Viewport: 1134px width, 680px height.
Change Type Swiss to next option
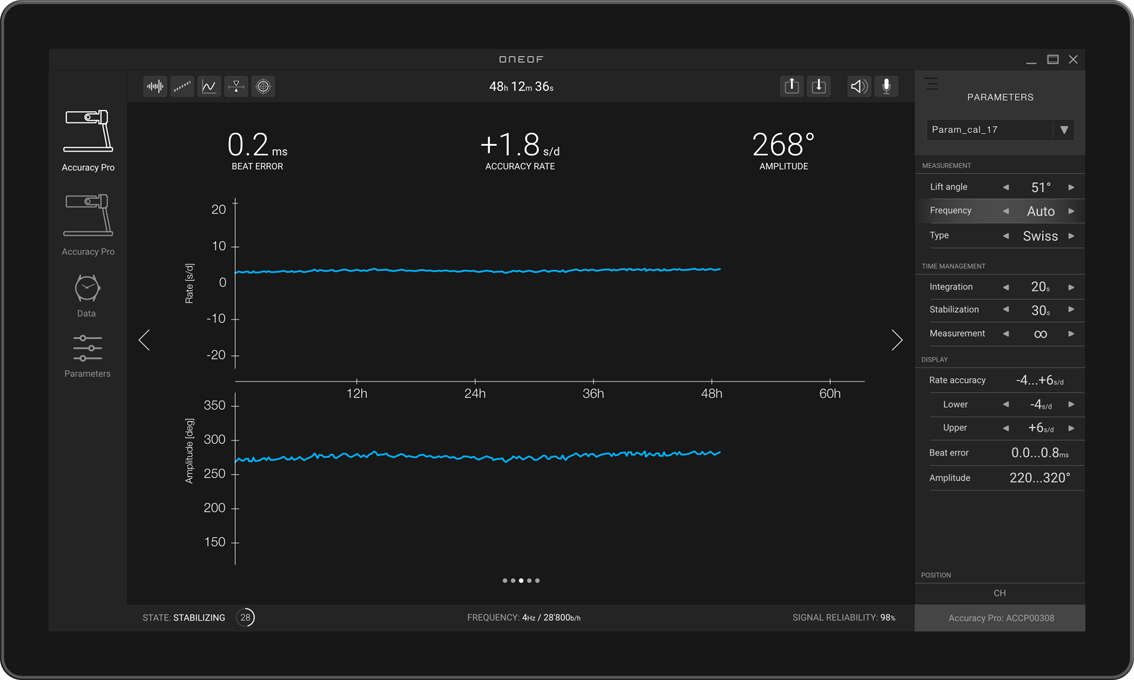coord(1071,236)
